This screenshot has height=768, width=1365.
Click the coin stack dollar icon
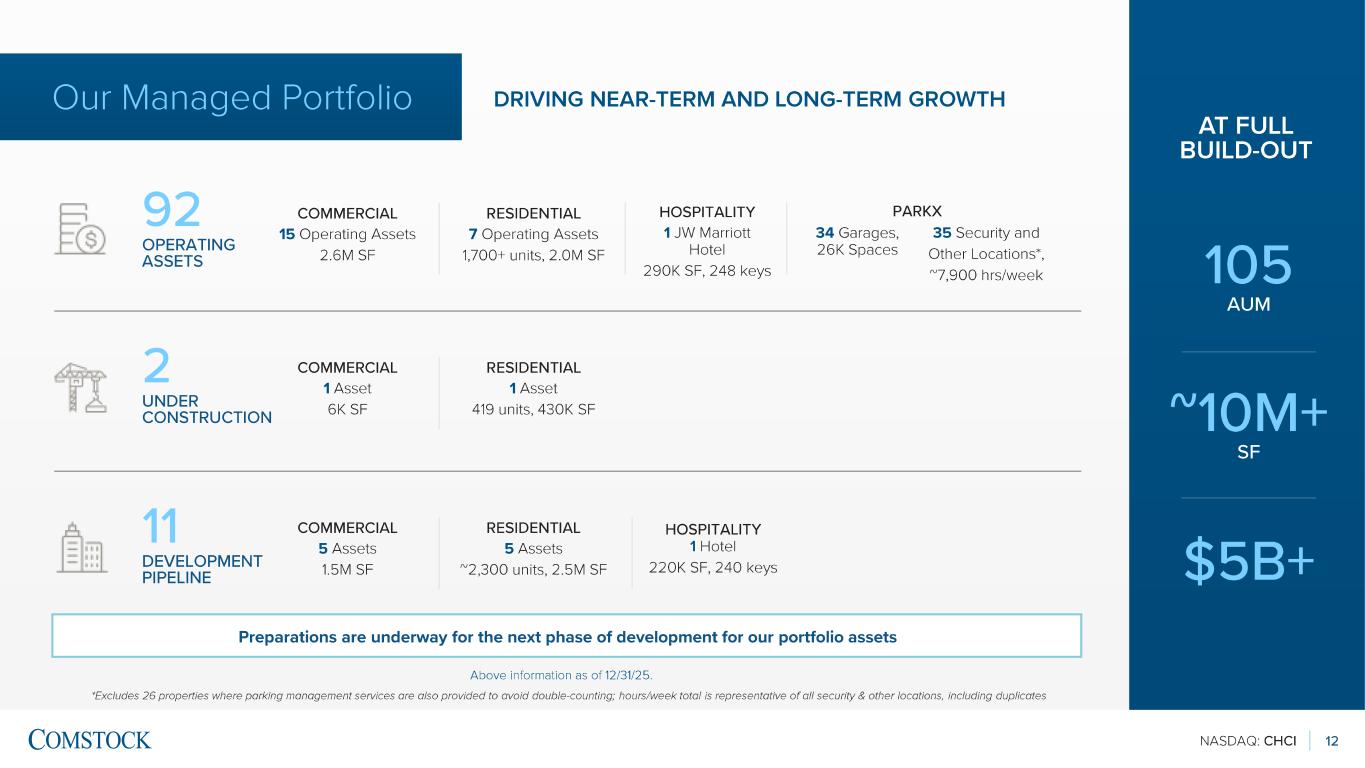click(80, 229)
